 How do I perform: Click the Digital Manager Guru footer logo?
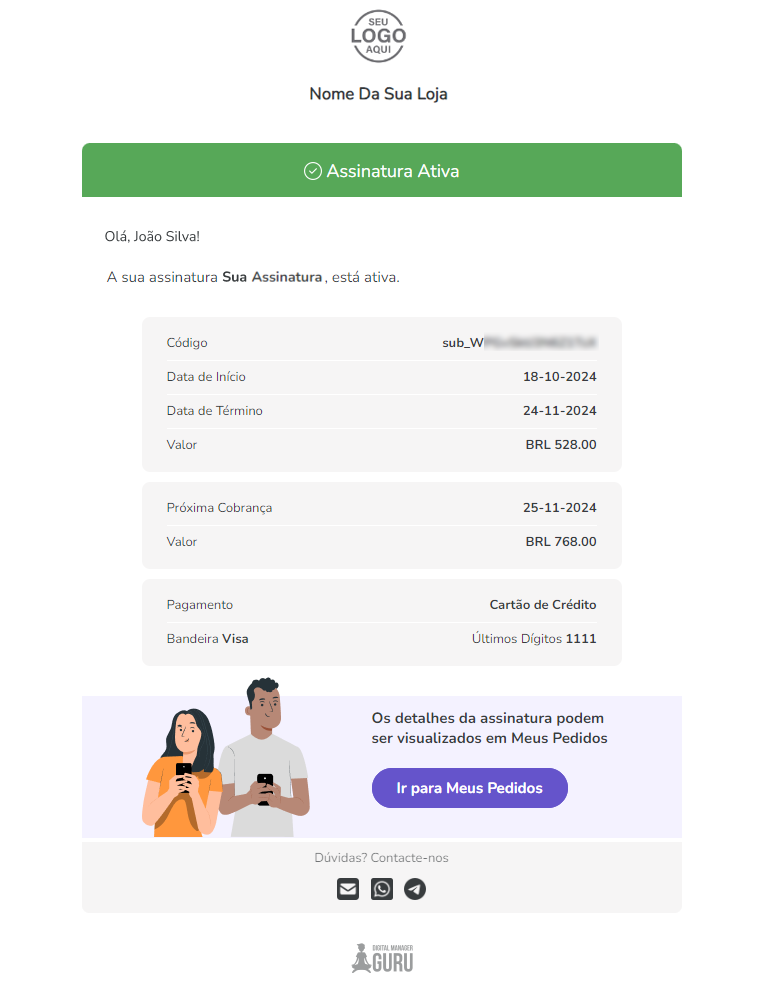click(x=382, y=958)
